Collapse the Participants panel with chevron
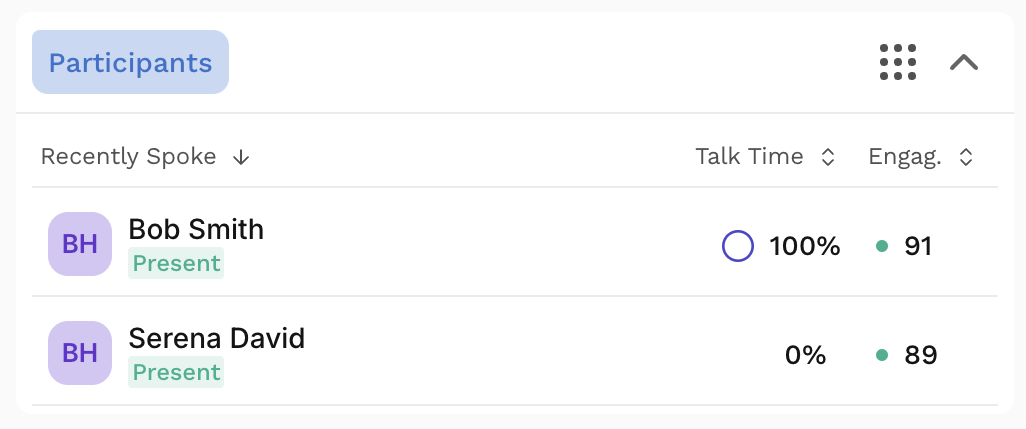 pos(964,62)
